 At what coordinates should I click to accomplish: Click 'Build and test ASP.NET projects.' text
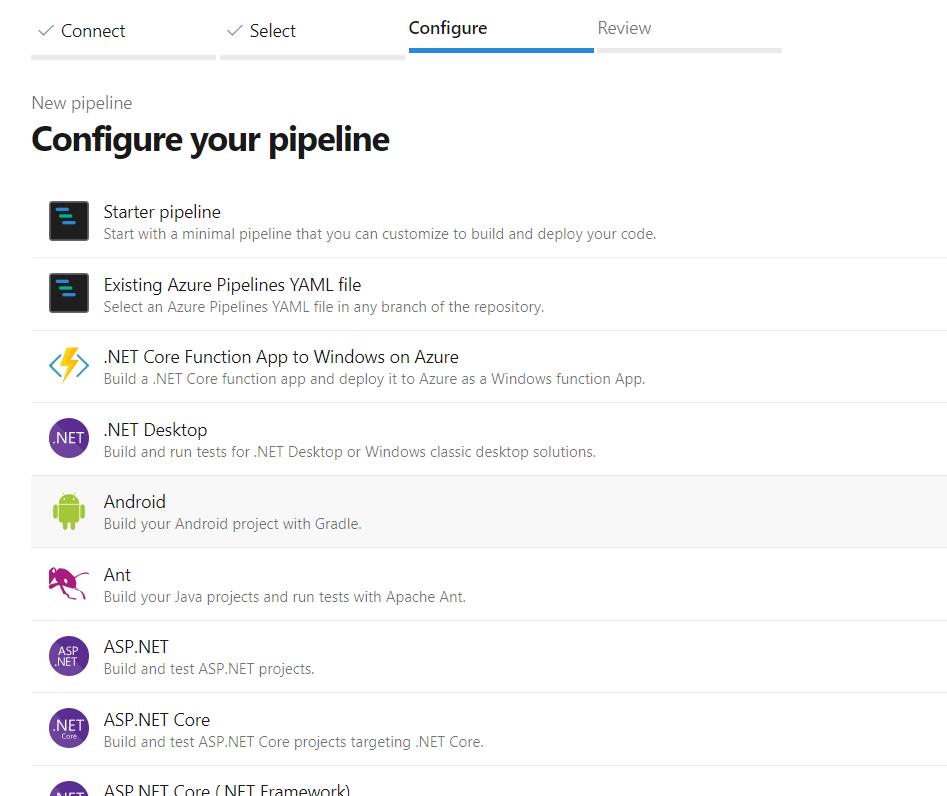(x=208, y=669)
